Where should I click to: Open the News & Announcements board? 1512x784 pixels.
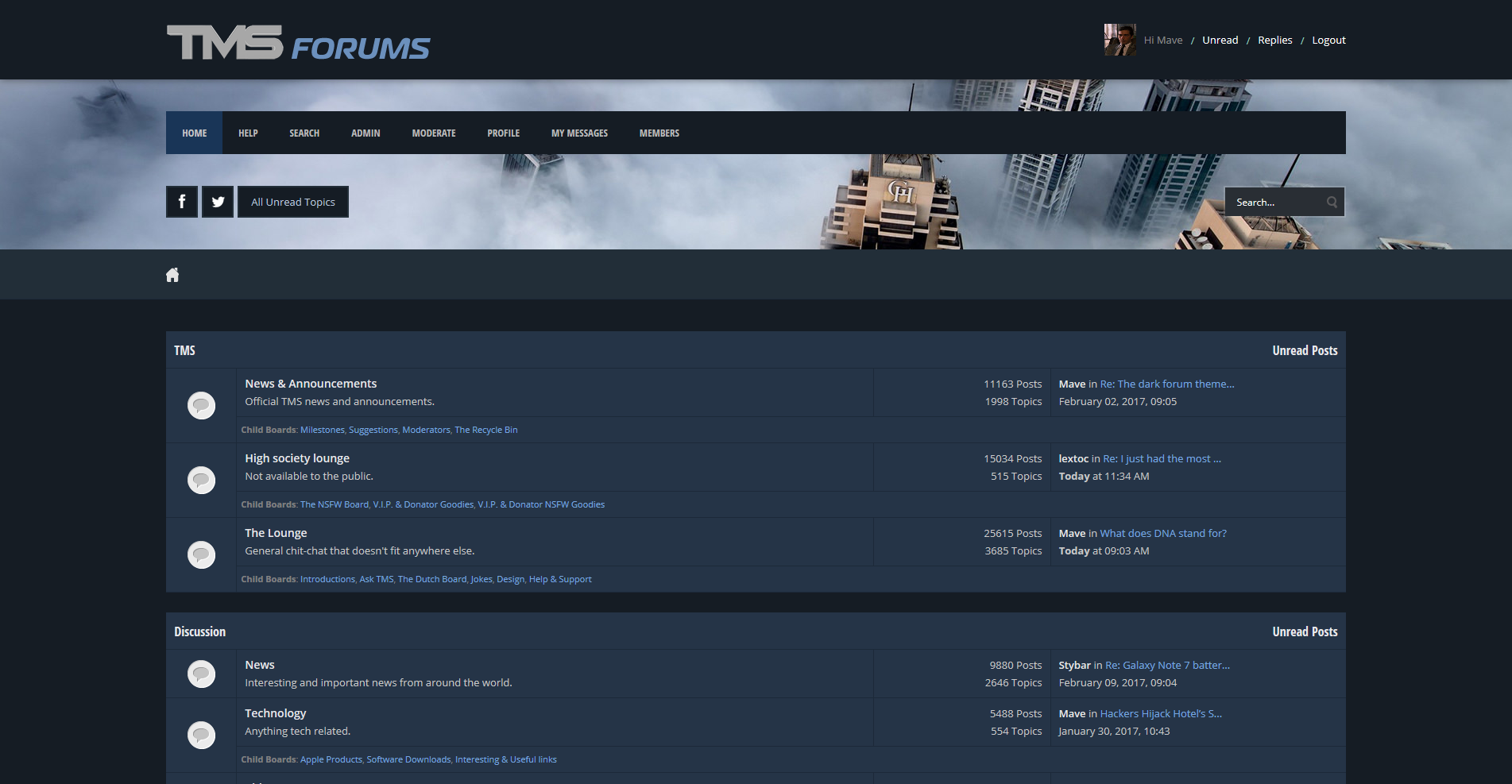click(x=311, y=384)
